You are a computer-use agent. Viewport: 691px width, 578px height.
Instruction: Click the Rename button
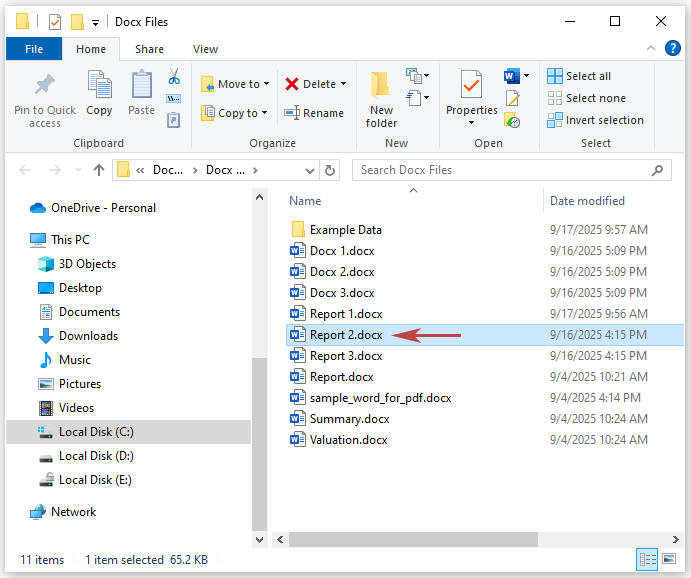tap(314, 113)
